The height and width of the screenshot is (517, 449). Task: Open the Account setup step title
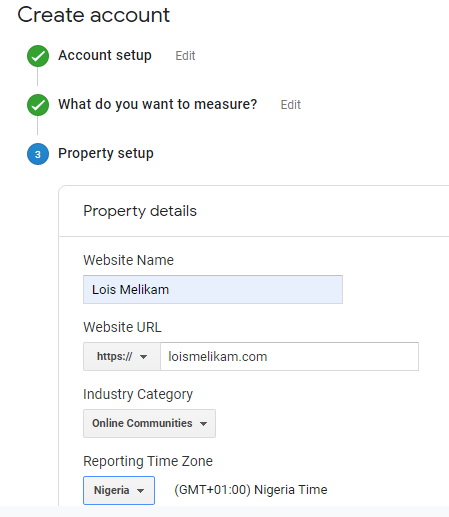105,55
